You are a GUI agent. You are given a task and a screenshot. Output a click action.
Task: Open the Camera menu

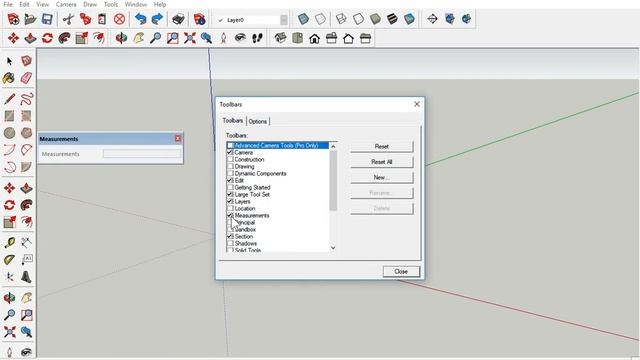coord(66,4)
